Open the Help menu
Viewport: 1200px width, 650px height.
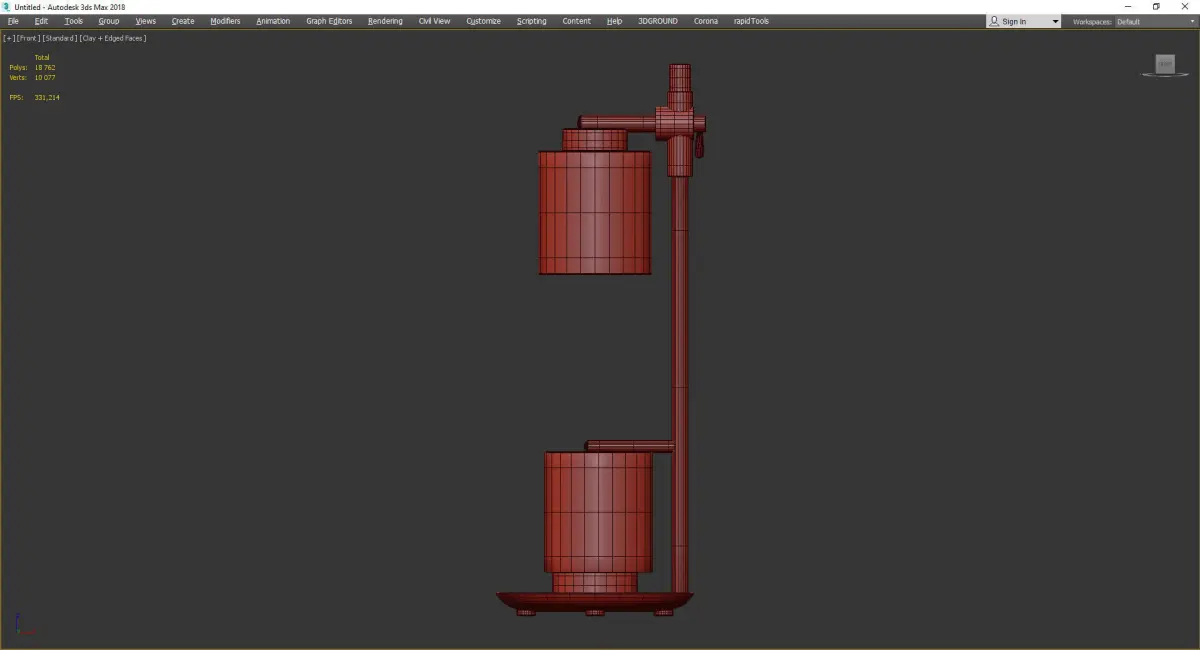[614, 21]
